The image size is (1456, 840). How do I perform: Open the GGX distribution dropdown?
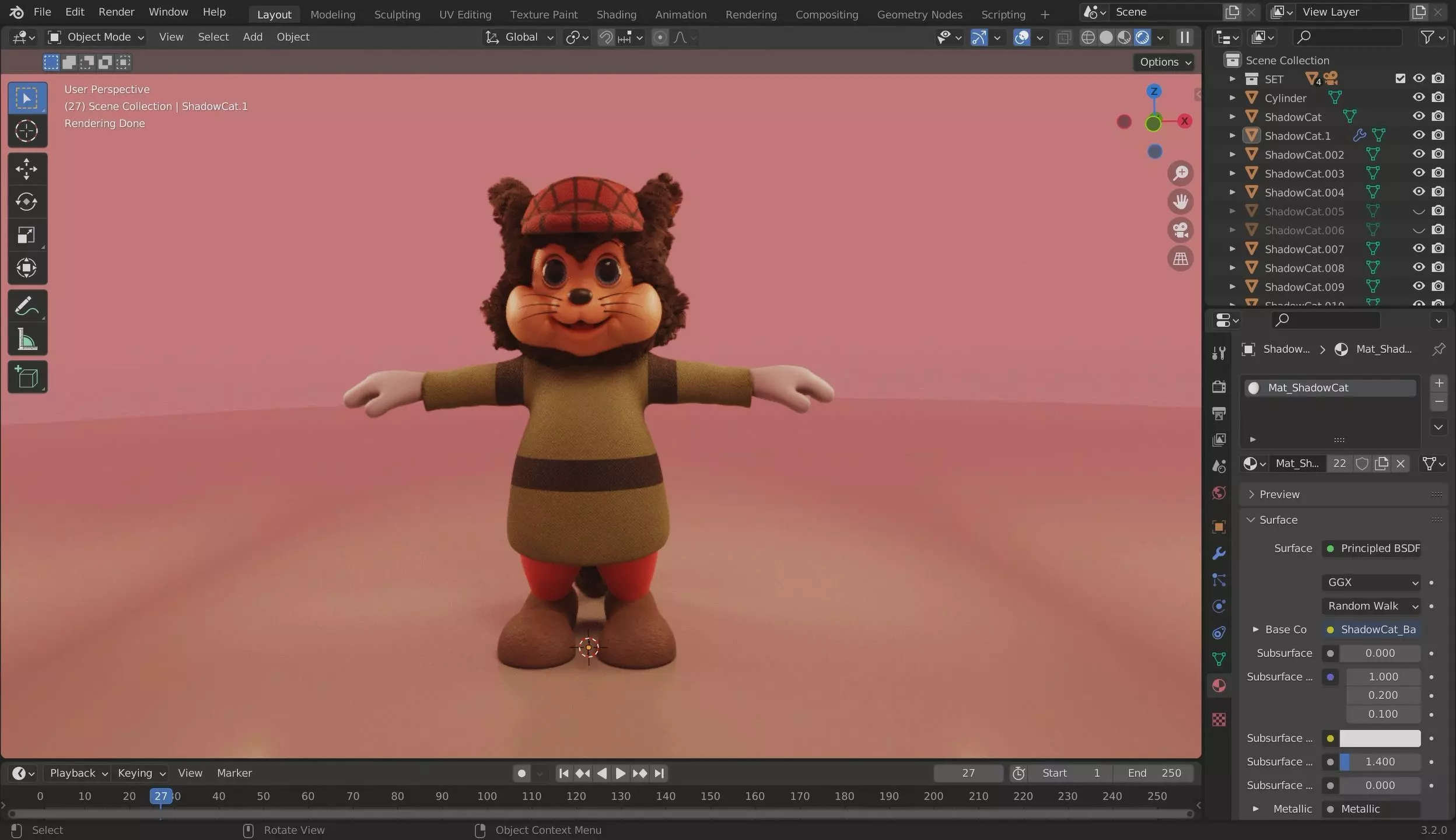(1371, 582)
